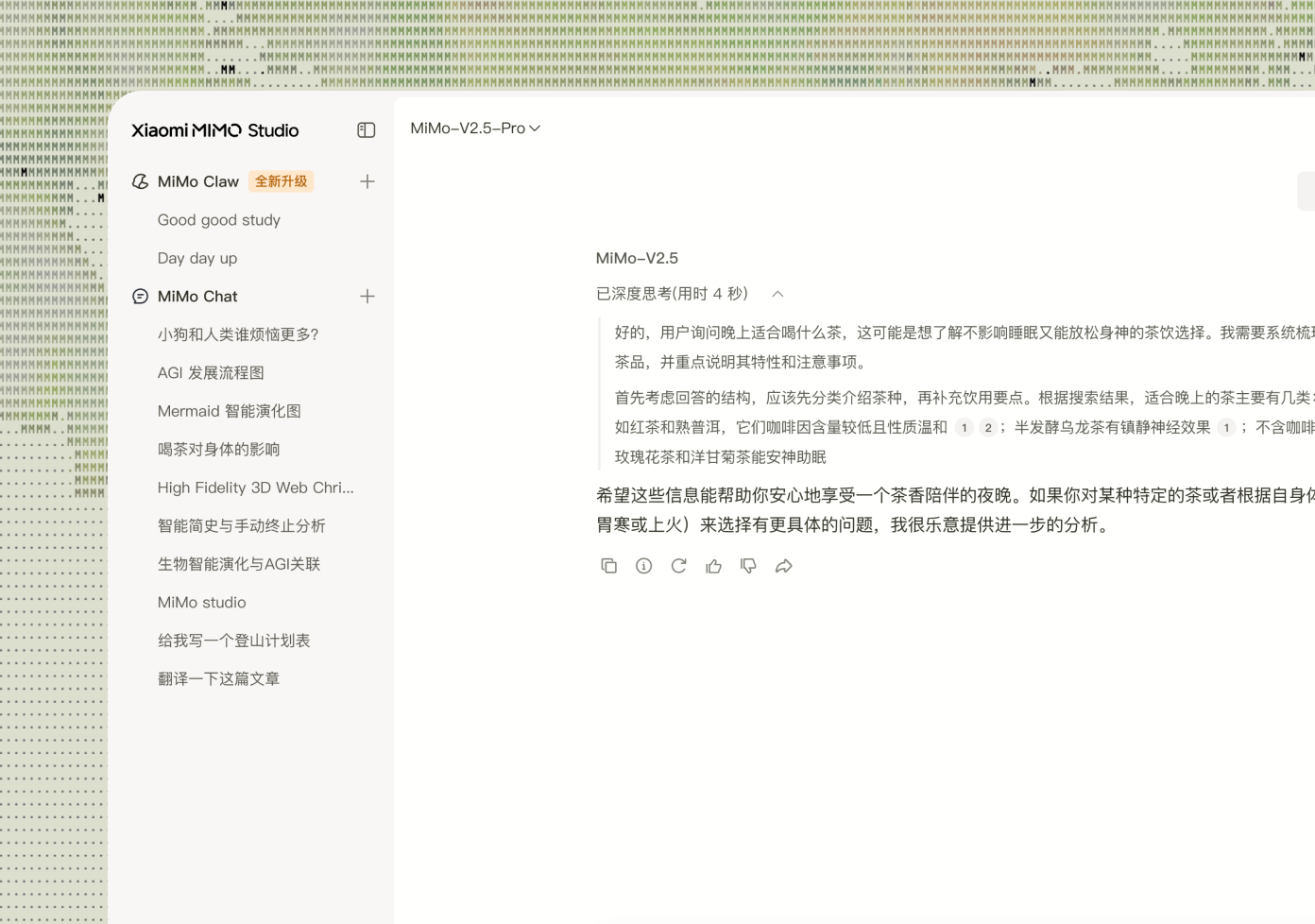Collapse the sidebar with the panel icon
Image resolution: width=1315 pixels, height=924 pixels.
(367, 130)
